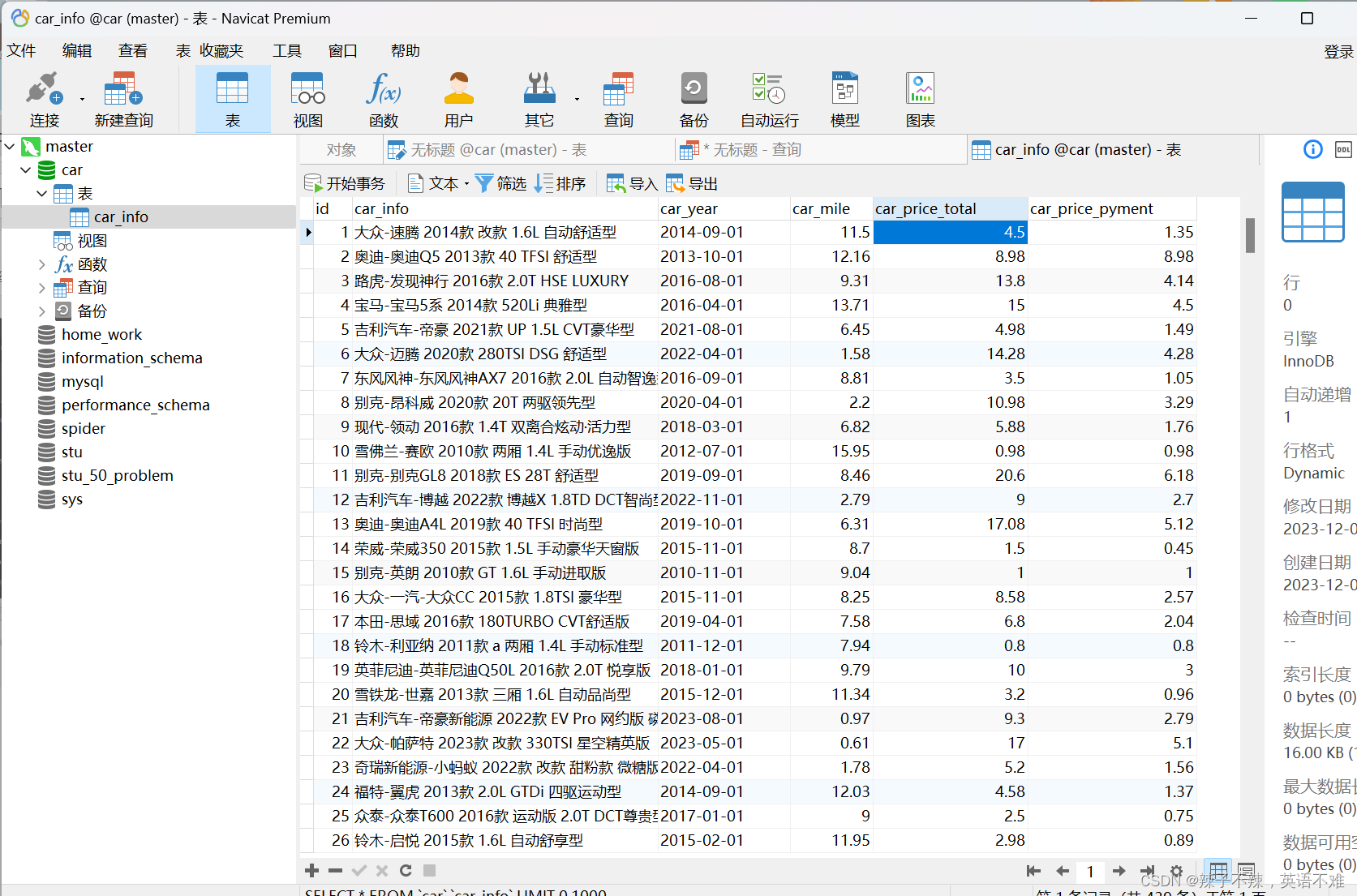Open the dropdown arrow next to 其它

577,100
